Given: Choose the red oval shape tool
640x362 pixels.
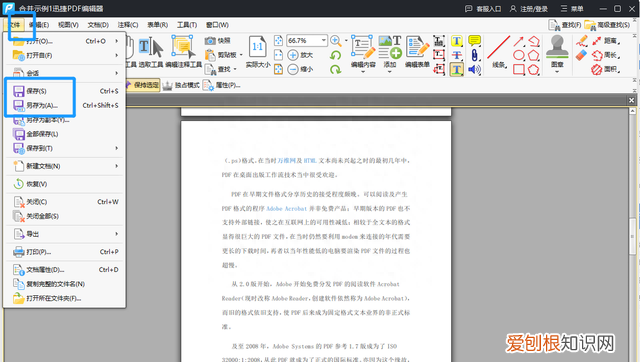Looking at the screenshot, I should pyautogui.click(x=519, y=55).
